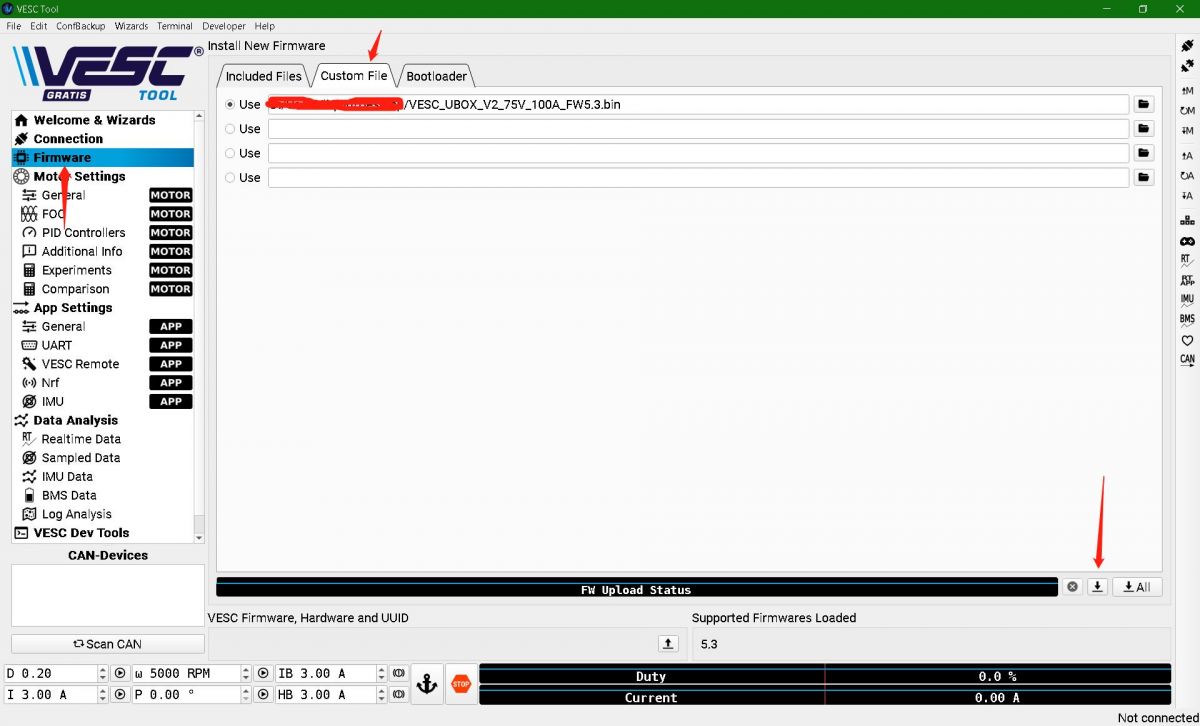This screenshot has width=1200, height=726.
Task: Click the upload All button
Action: (1137, 587)
